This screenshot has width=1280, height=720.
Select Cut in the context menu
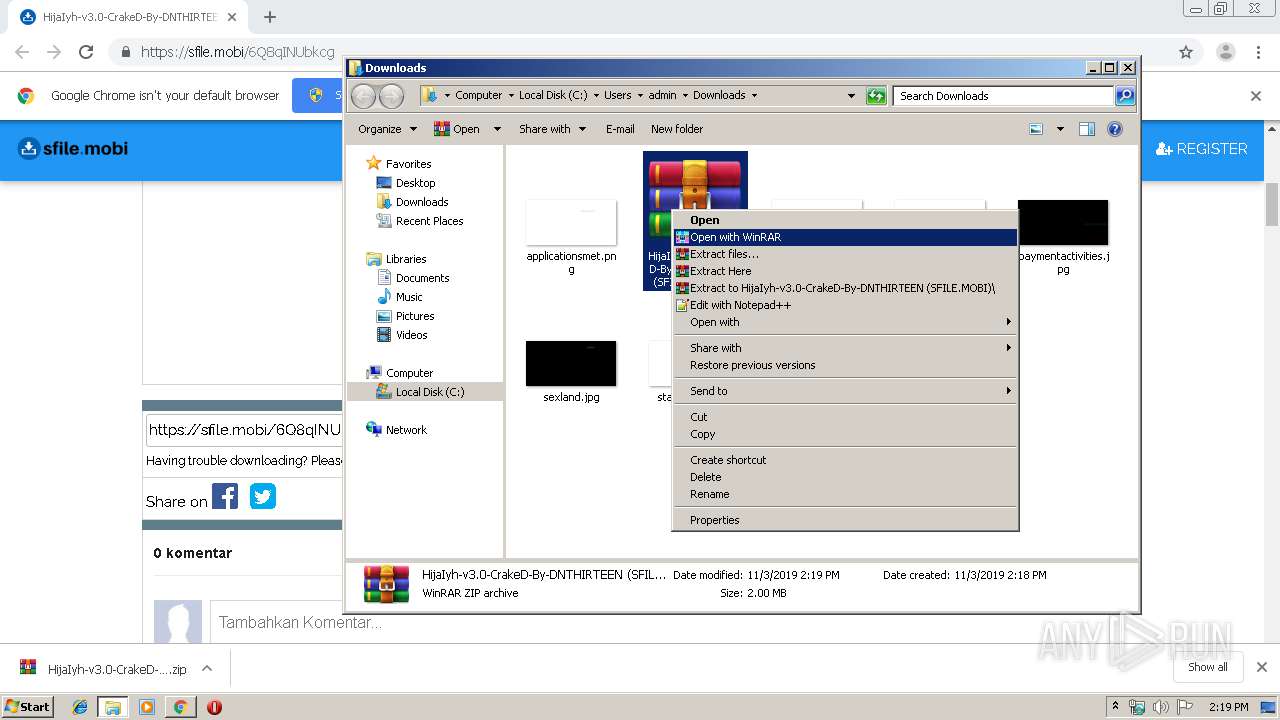pos(845,417)
